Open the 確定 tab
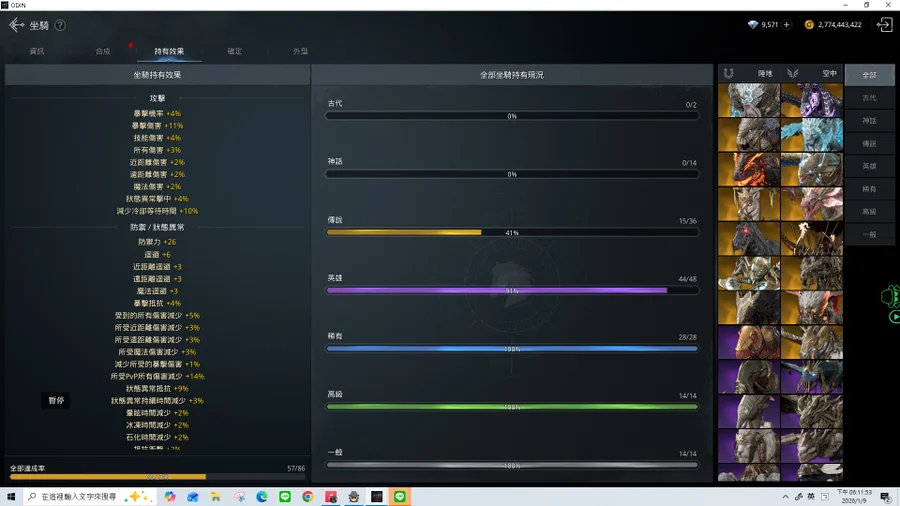Screen dimensions: 900x506 [x=234, y=51]
